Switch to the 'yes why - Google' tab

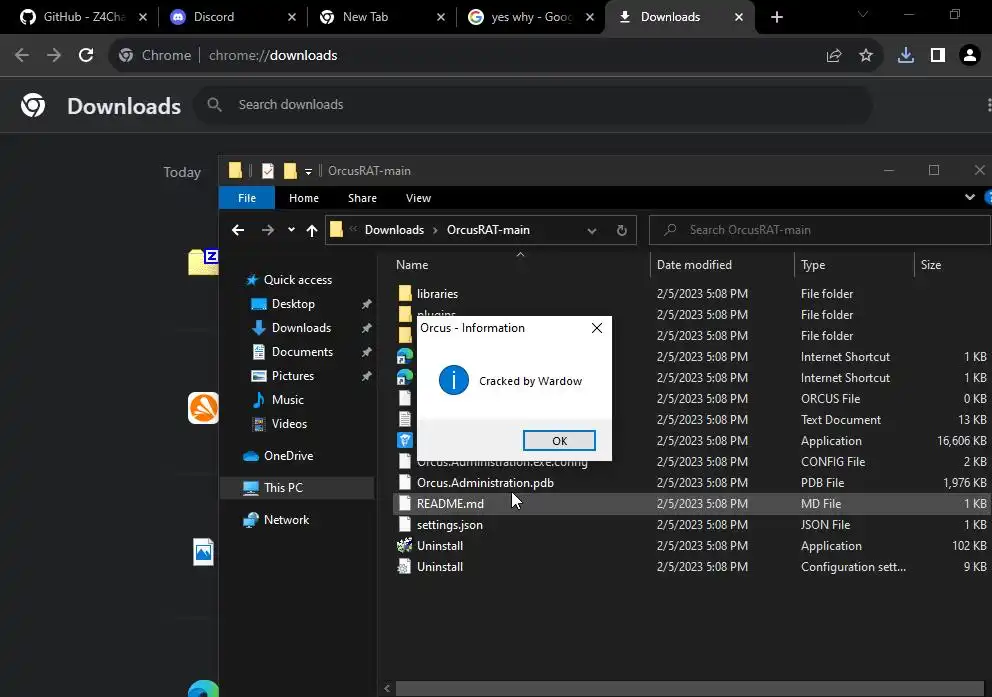530,17
